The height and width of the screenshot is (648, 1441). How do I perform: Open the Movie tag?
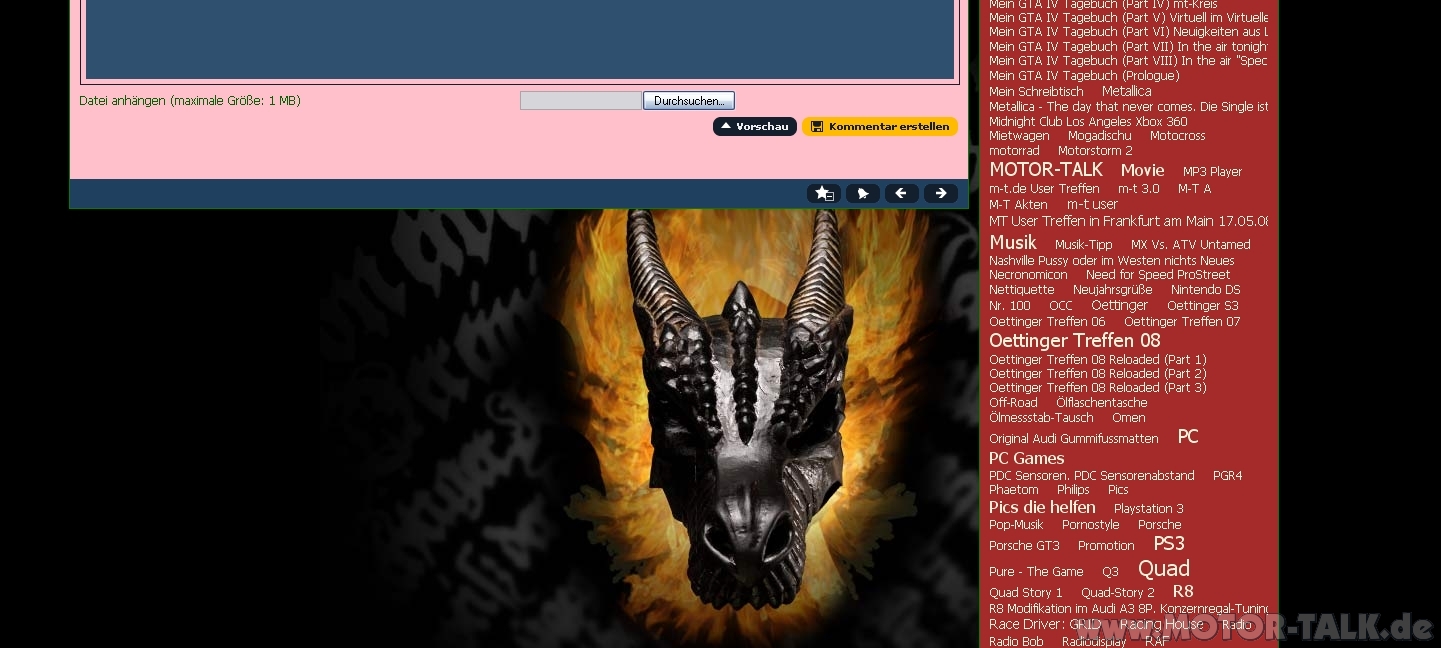[1142, 171]
